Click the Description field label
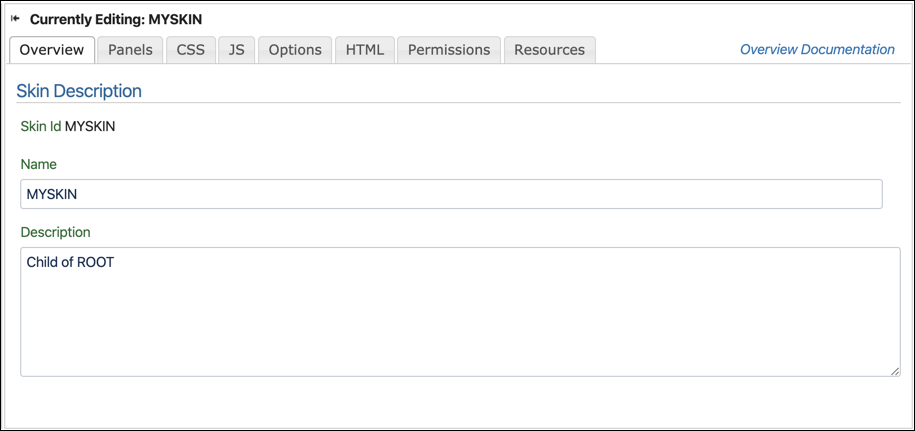Image resolution: width=915 pixels, height=431 pixels. (55, 232)
